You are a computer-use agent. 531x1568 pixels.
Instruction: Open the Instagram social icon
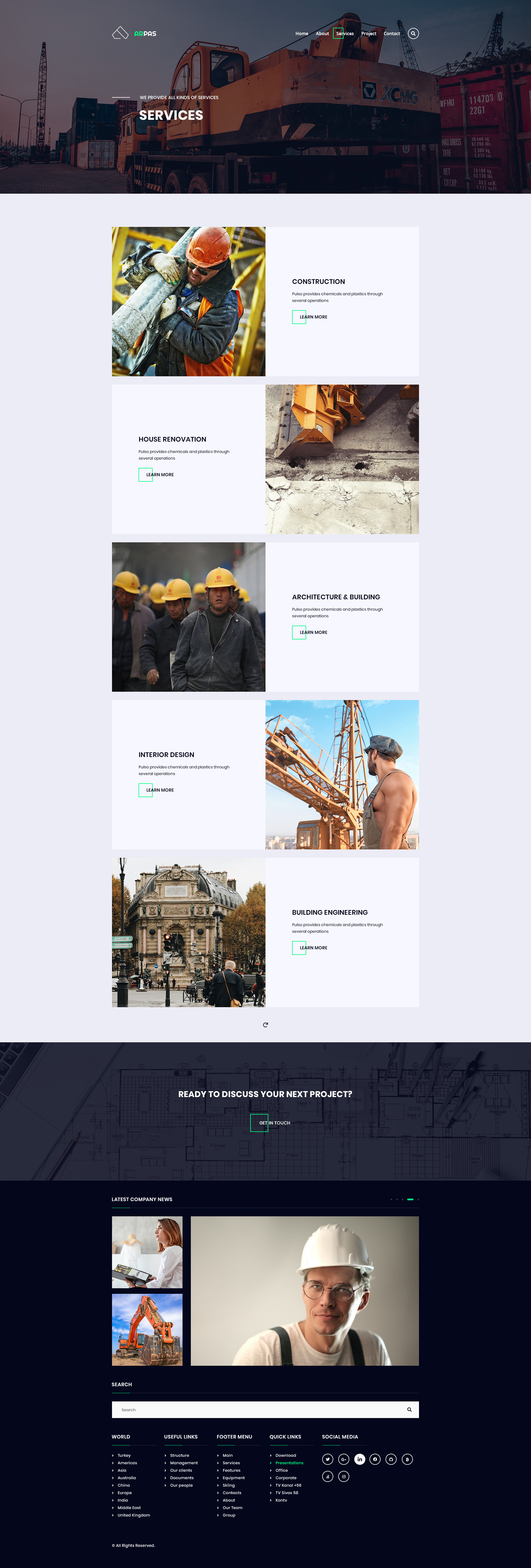[x=344, y=1476]
